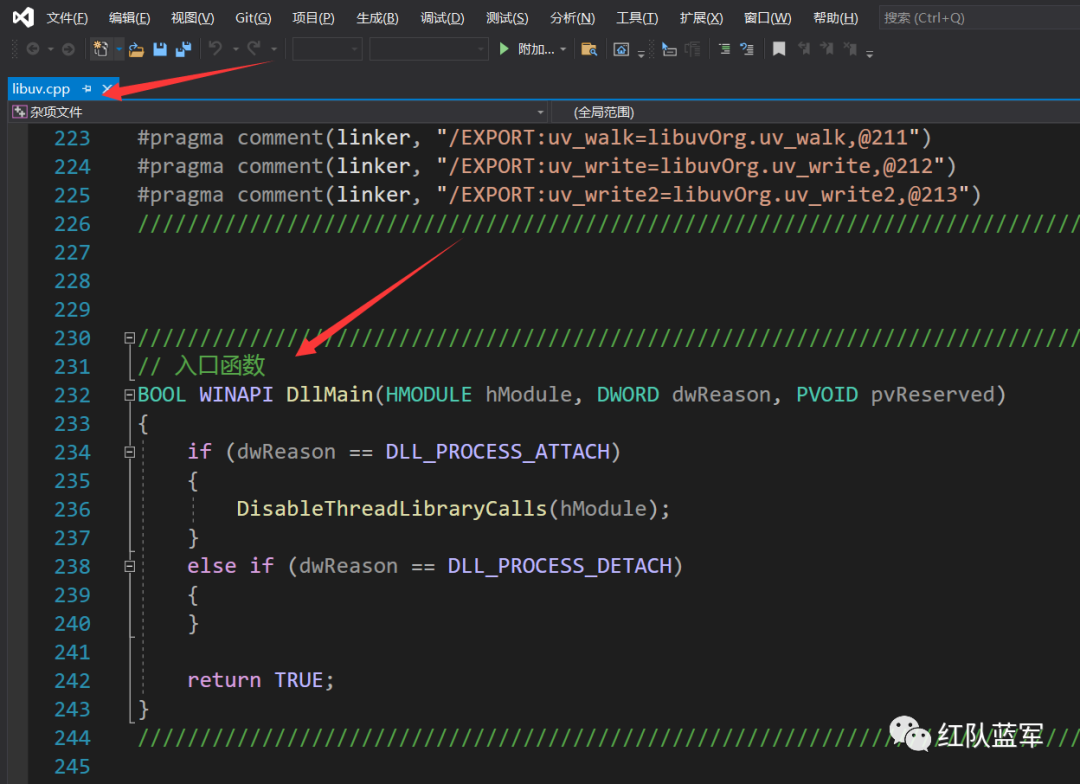Expand the navigate backward history dropdown

(50, 49)
